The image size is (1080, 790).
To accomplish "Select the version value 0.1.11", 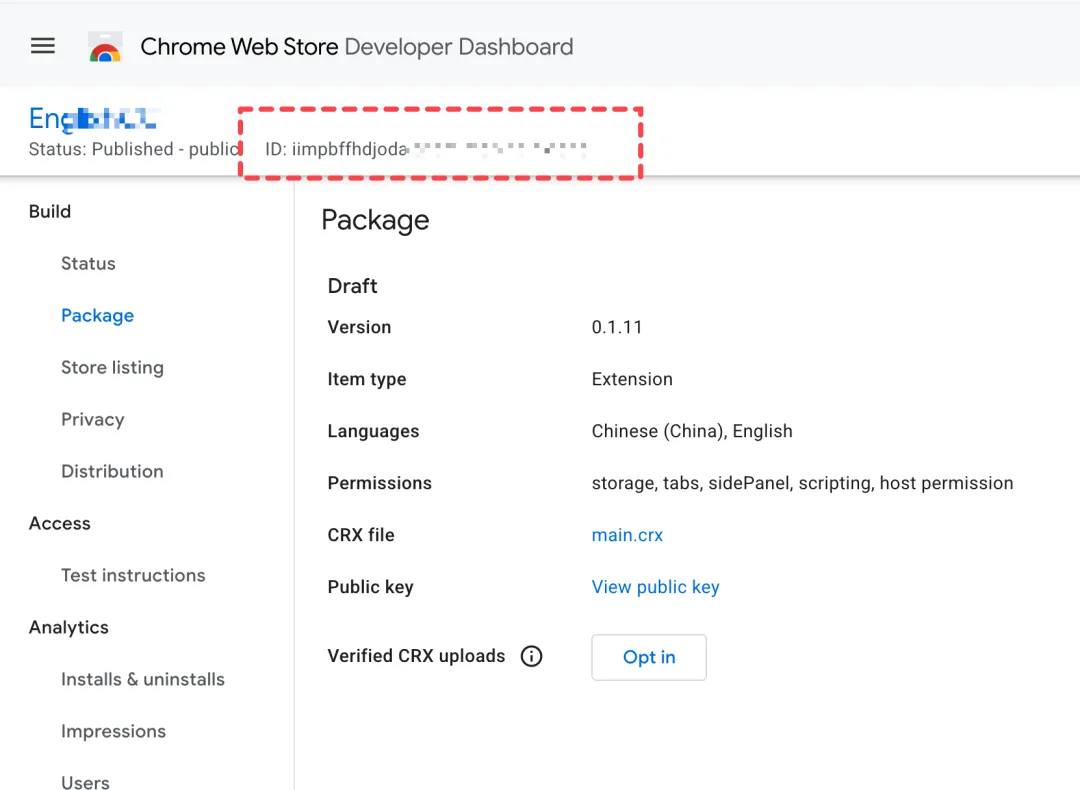I will pyautogui.click(x=616, y=327).
